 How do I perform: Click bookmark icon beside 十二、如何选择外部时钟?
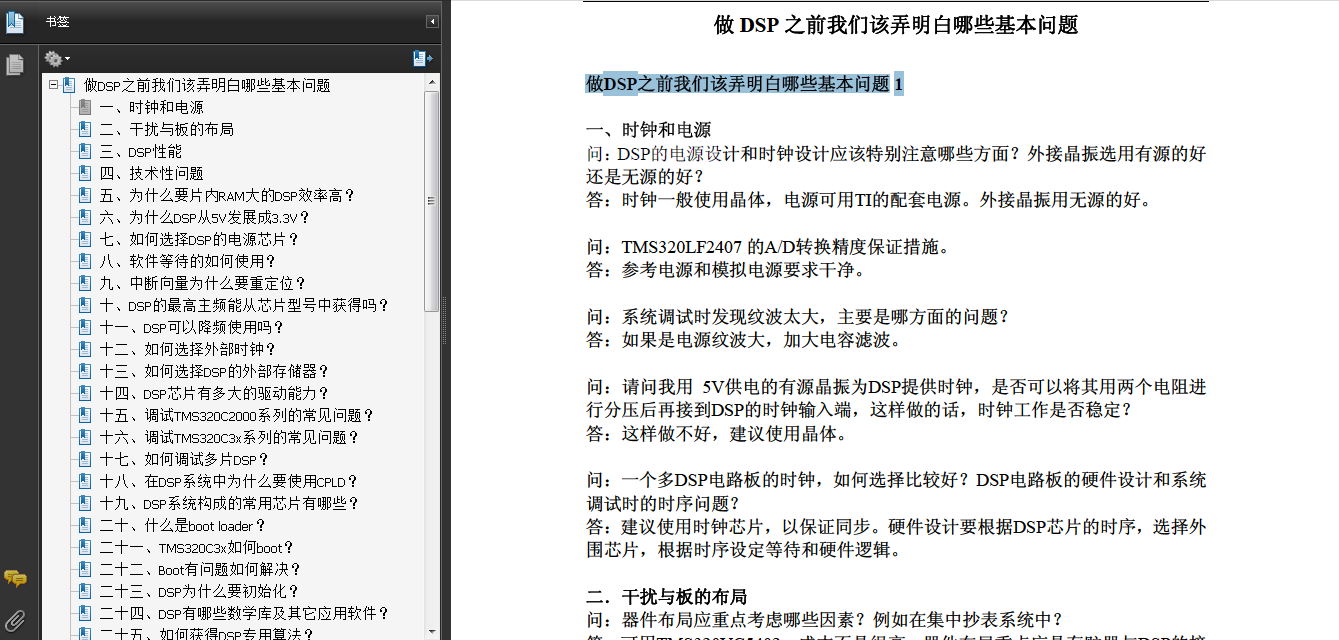[x=85, y=349]
